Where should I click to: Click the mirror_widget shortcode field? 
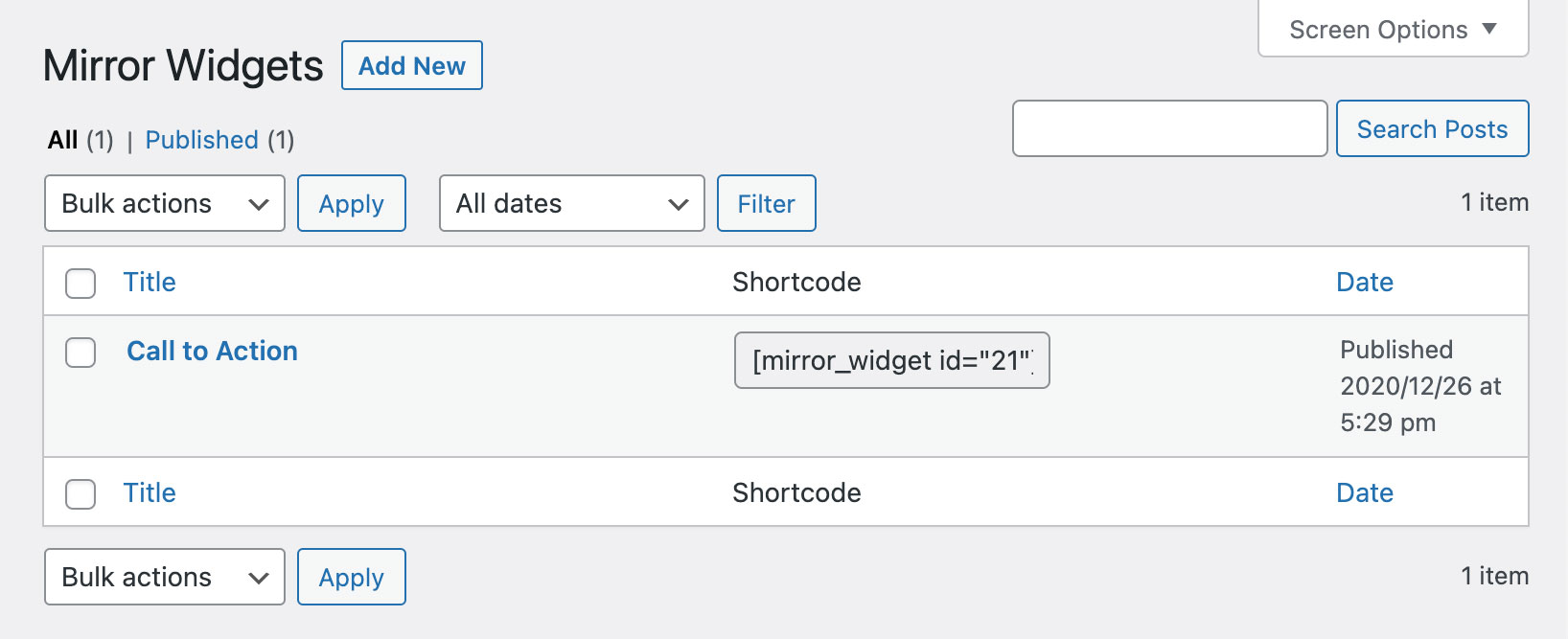(x=891, y=360)
